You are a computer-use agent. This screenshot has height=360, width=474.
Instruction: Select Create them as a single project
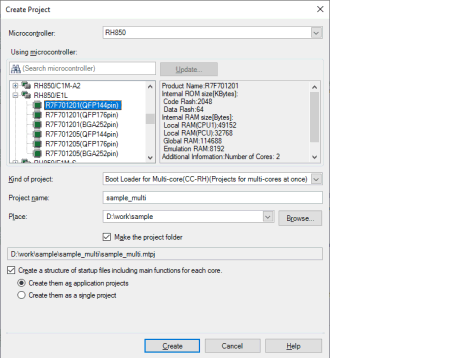point(21,295)
